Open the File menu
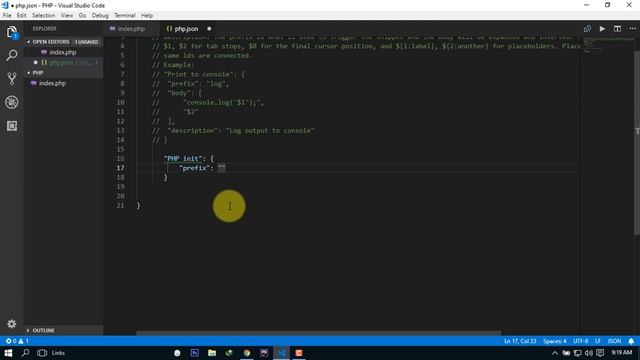 pyautogui.click(x=7, y=16)
